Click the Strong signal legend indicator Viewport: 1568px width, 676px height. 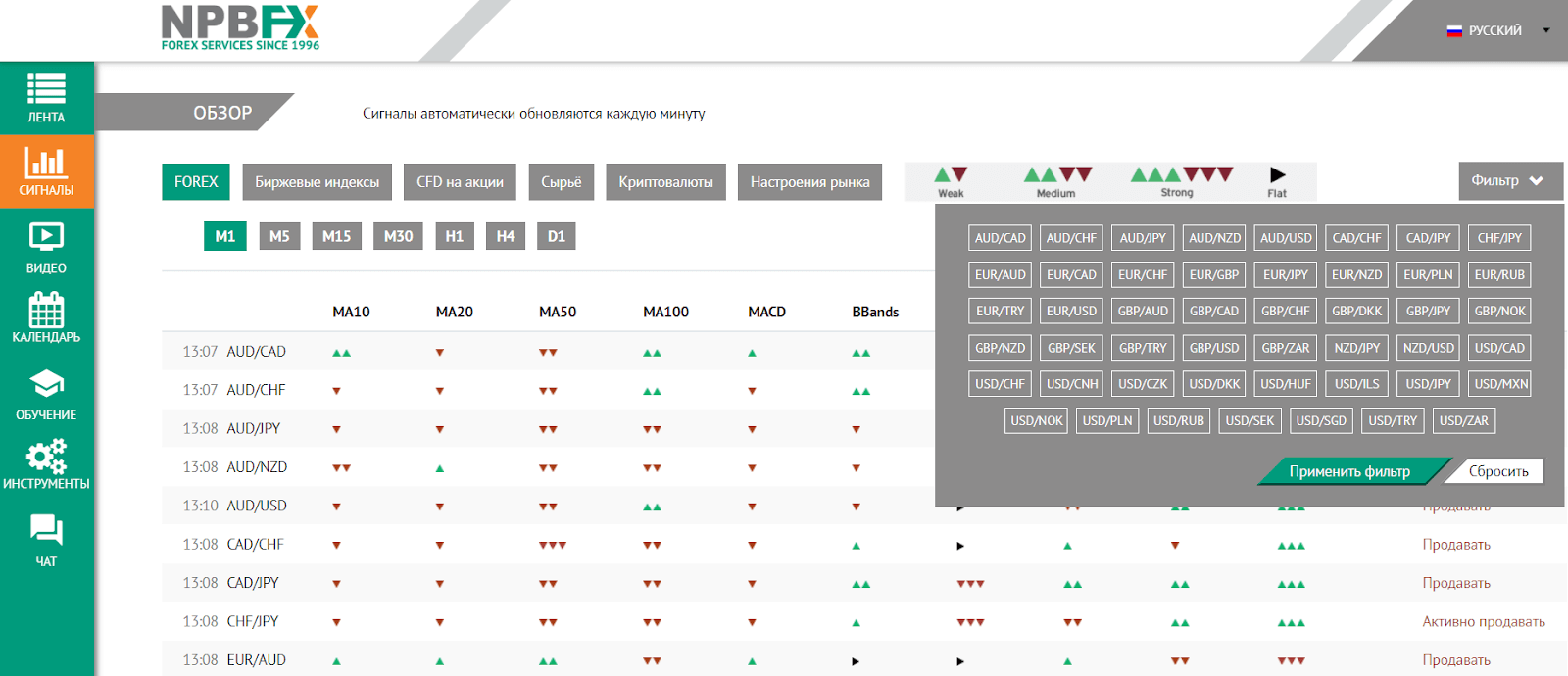click(x=1180, y=180)
